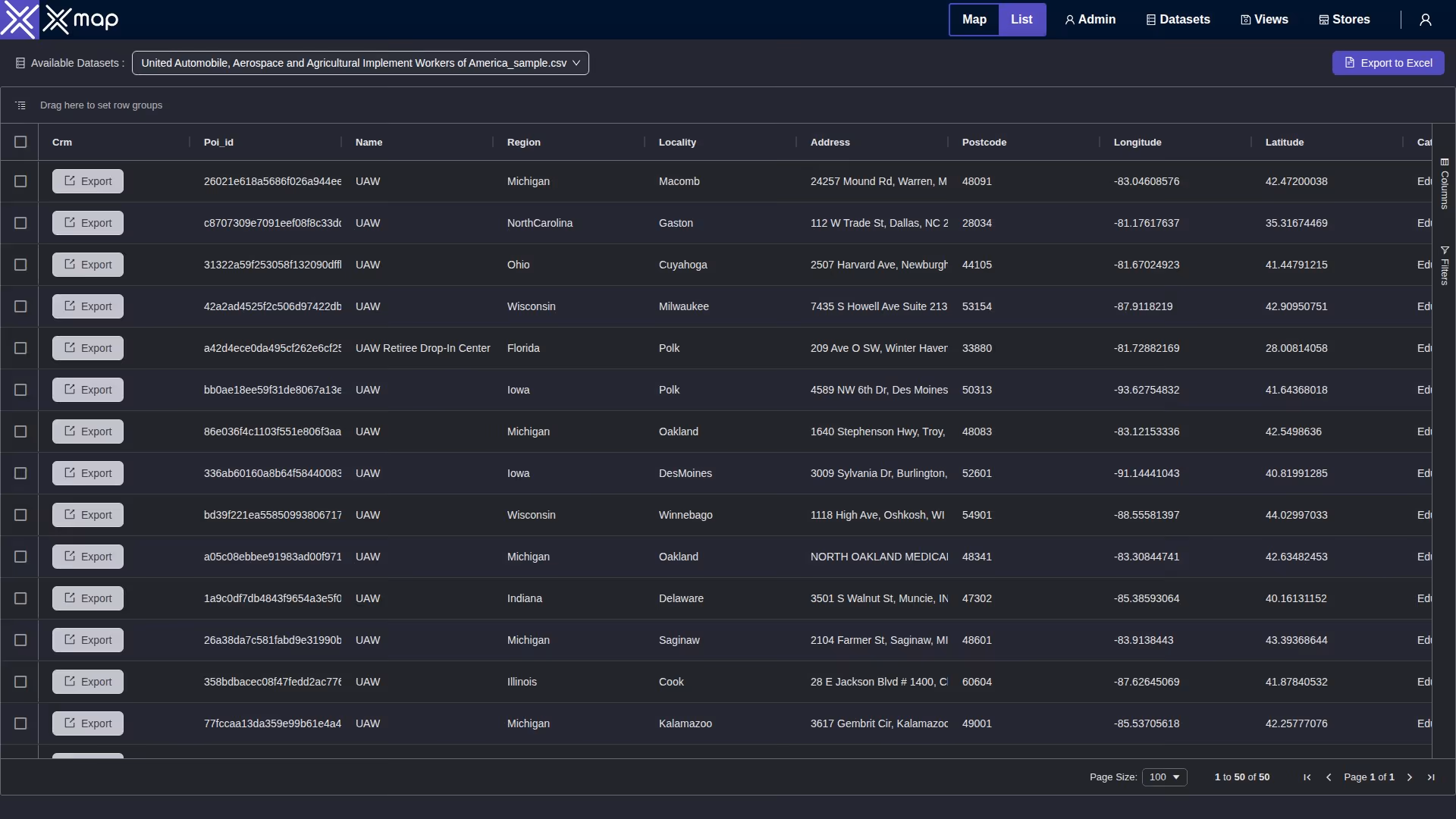1456x819 pixels.
Task: Check the row for 3009 Sylvania Dr
Action: pos(20,473)
